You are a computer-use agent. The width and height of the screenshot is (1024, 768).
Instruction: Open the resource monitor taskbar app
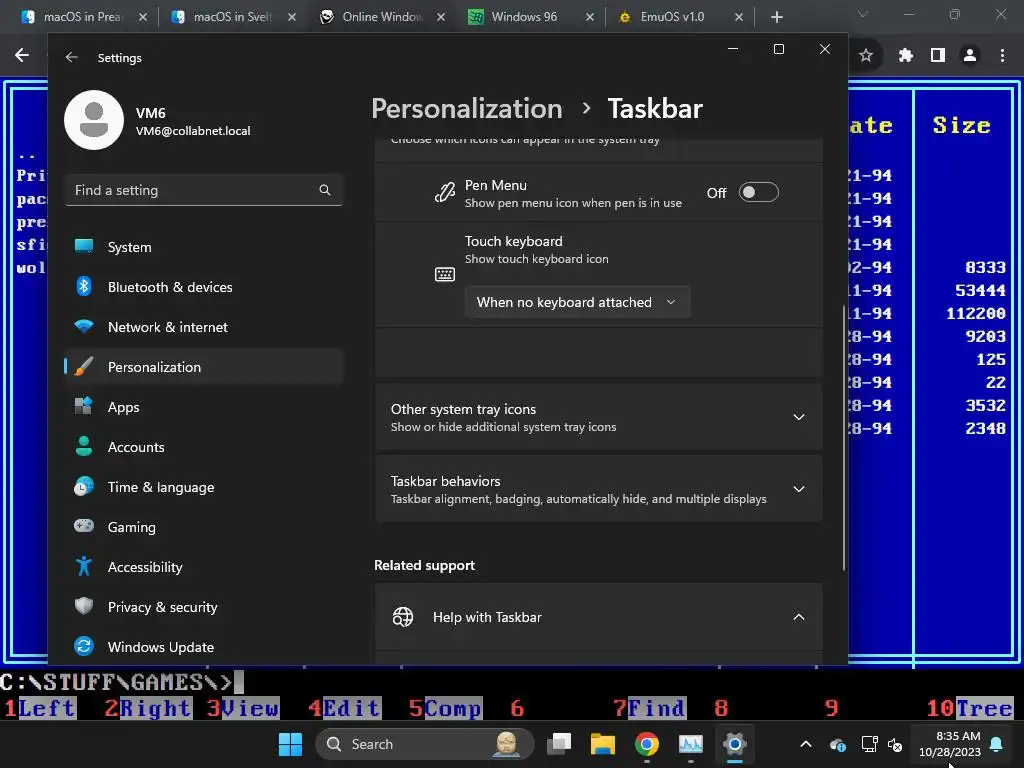point(690,744)
